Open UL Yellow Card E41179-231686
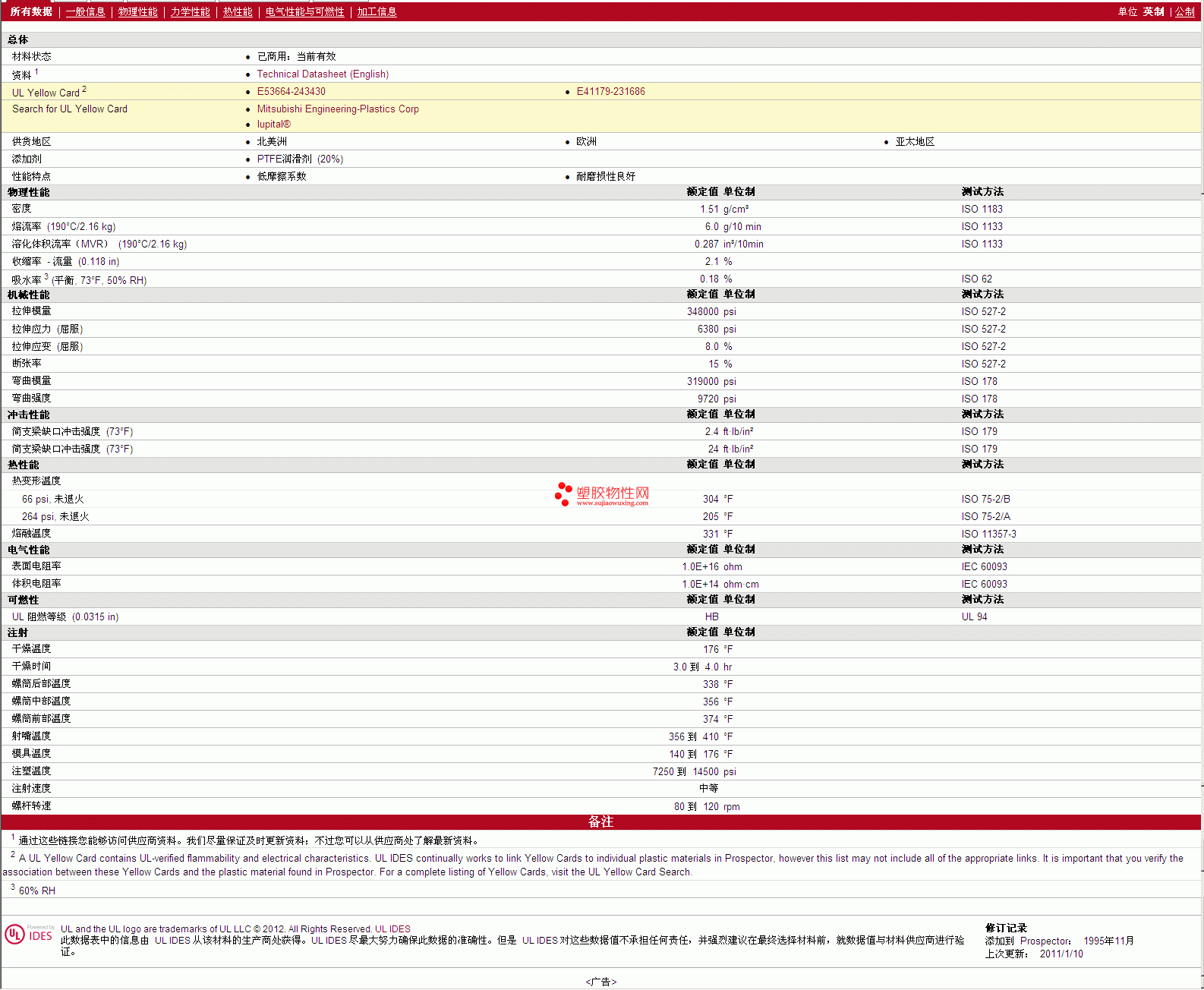The image size is (1204, 990). coord(610,92)
